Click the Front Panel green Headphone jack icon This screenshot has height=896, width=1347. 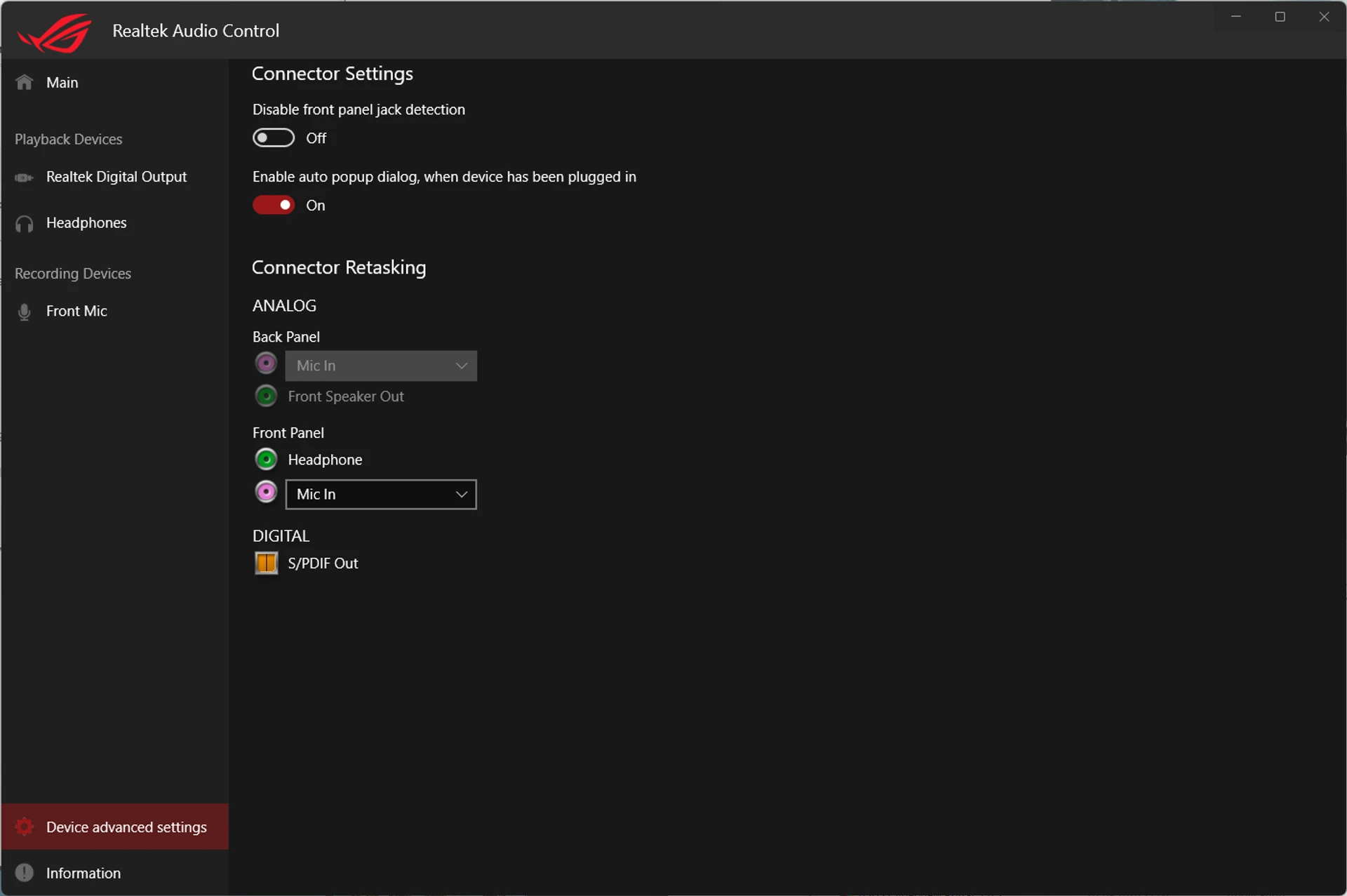tap(266, 459)
